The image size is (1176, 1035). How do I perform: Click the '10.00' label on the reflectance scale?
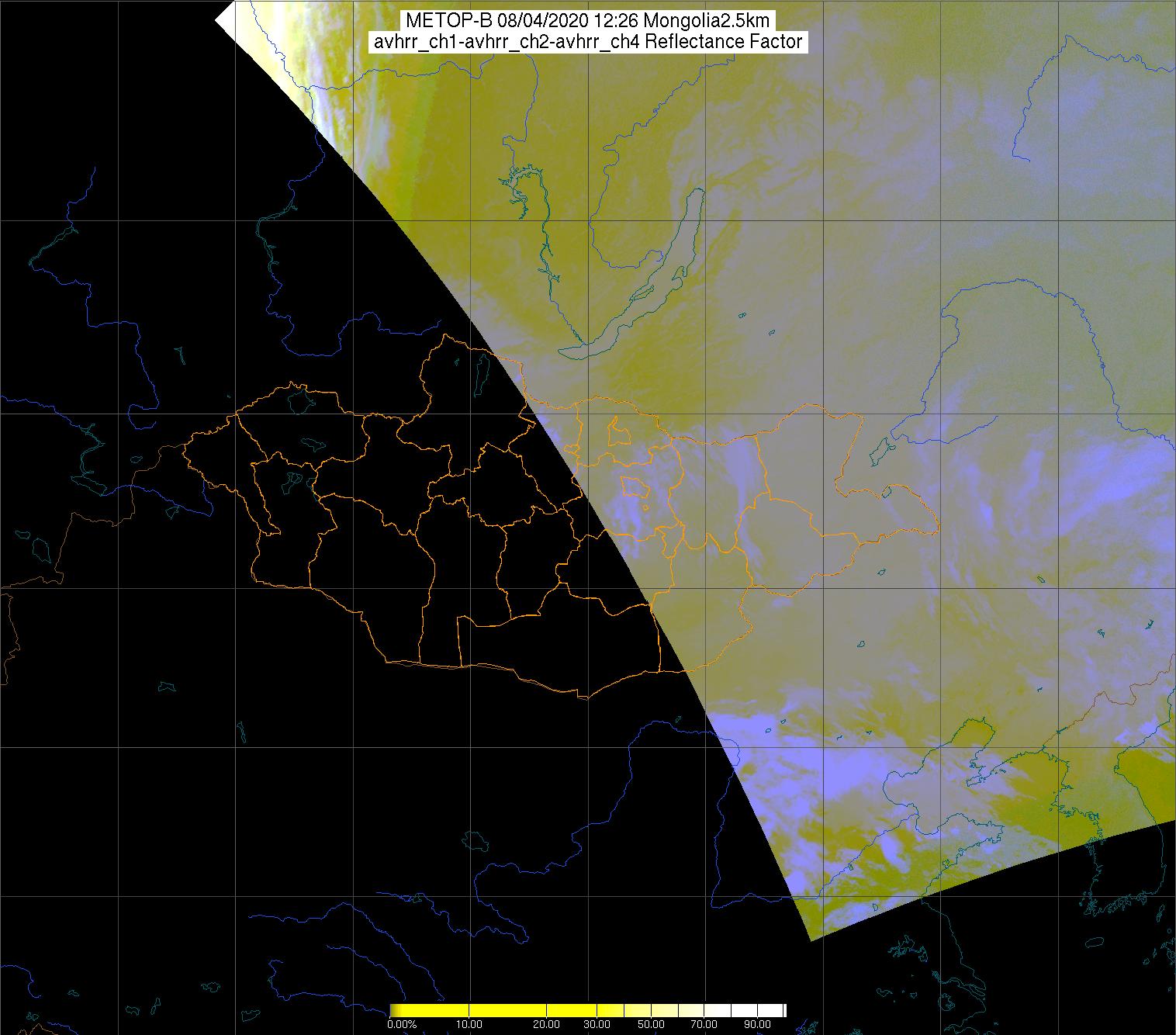point(469,1024)
